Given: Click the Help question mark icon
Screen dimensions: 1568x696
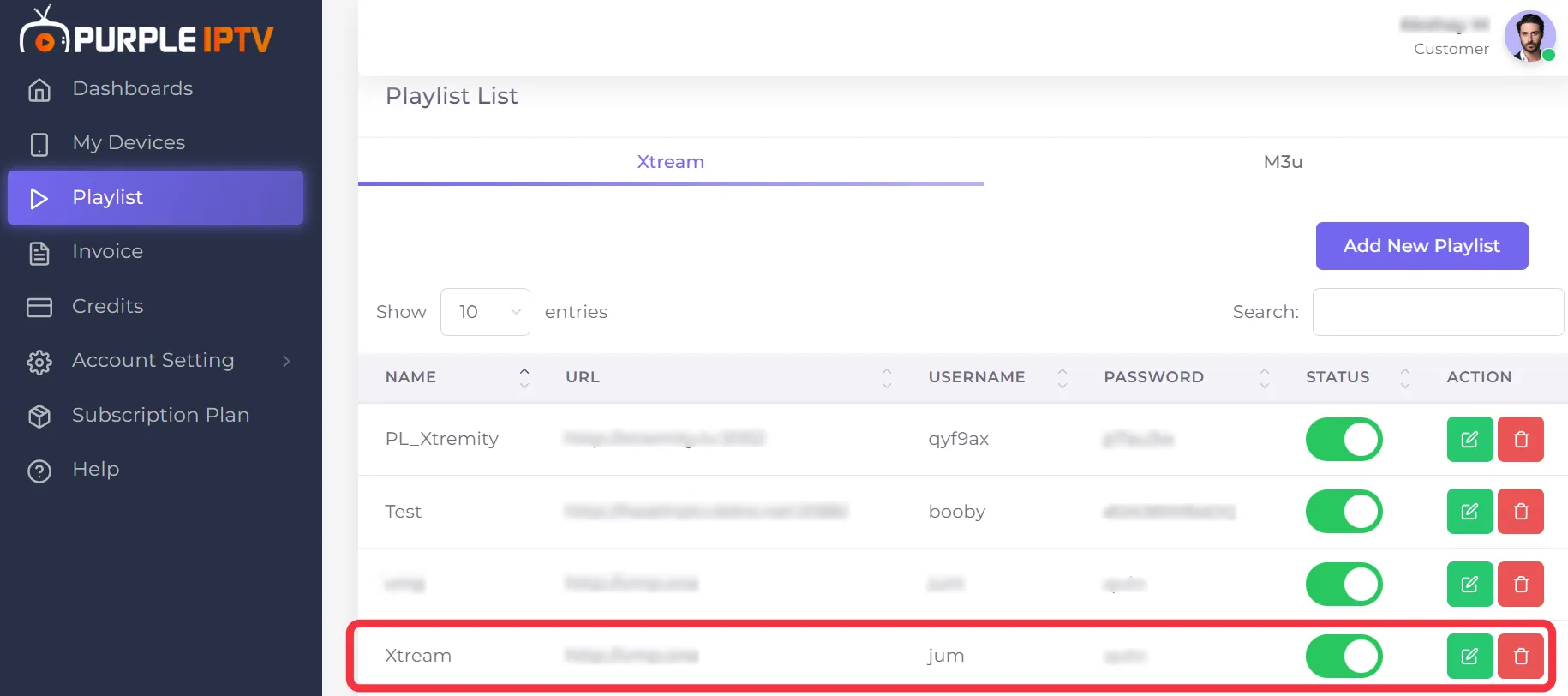Looking at the screenshot, I should coord(39,471).
